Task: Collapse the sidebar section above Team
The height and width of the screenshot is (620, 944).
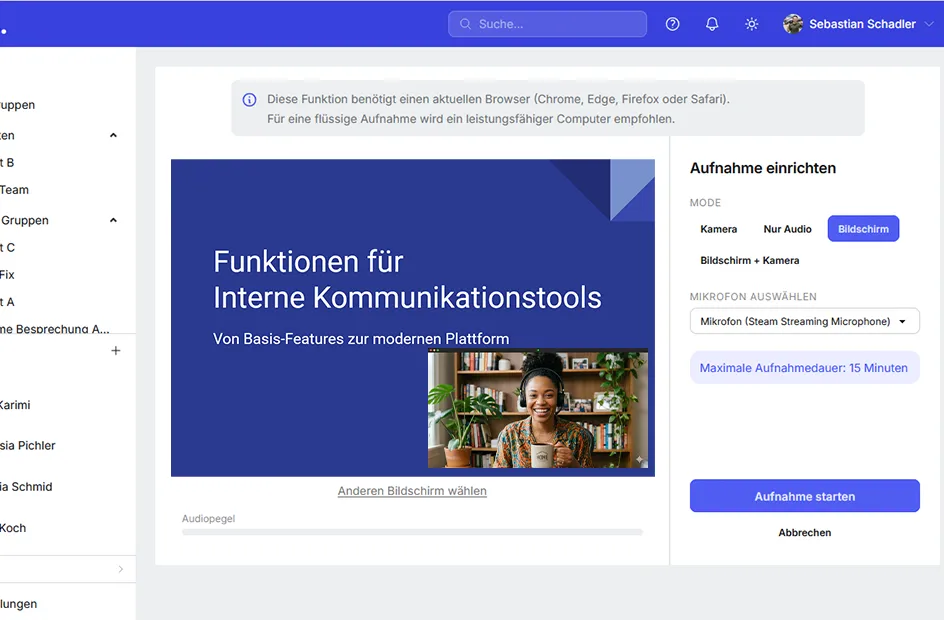Action: (x=113, y=135)
